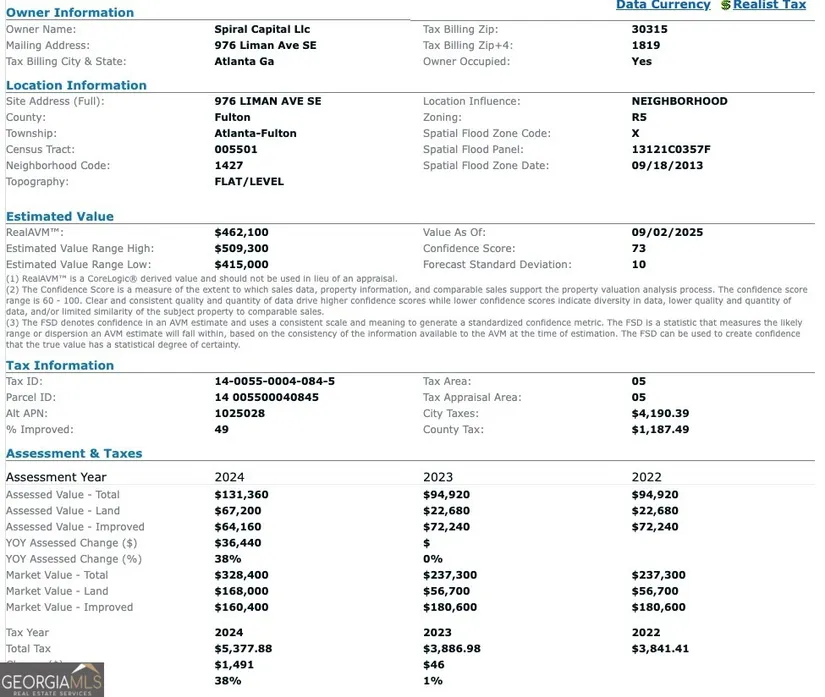Click the Owner Information section heading
This screenshot has width=825, height=697.
(x=70, y=13)
